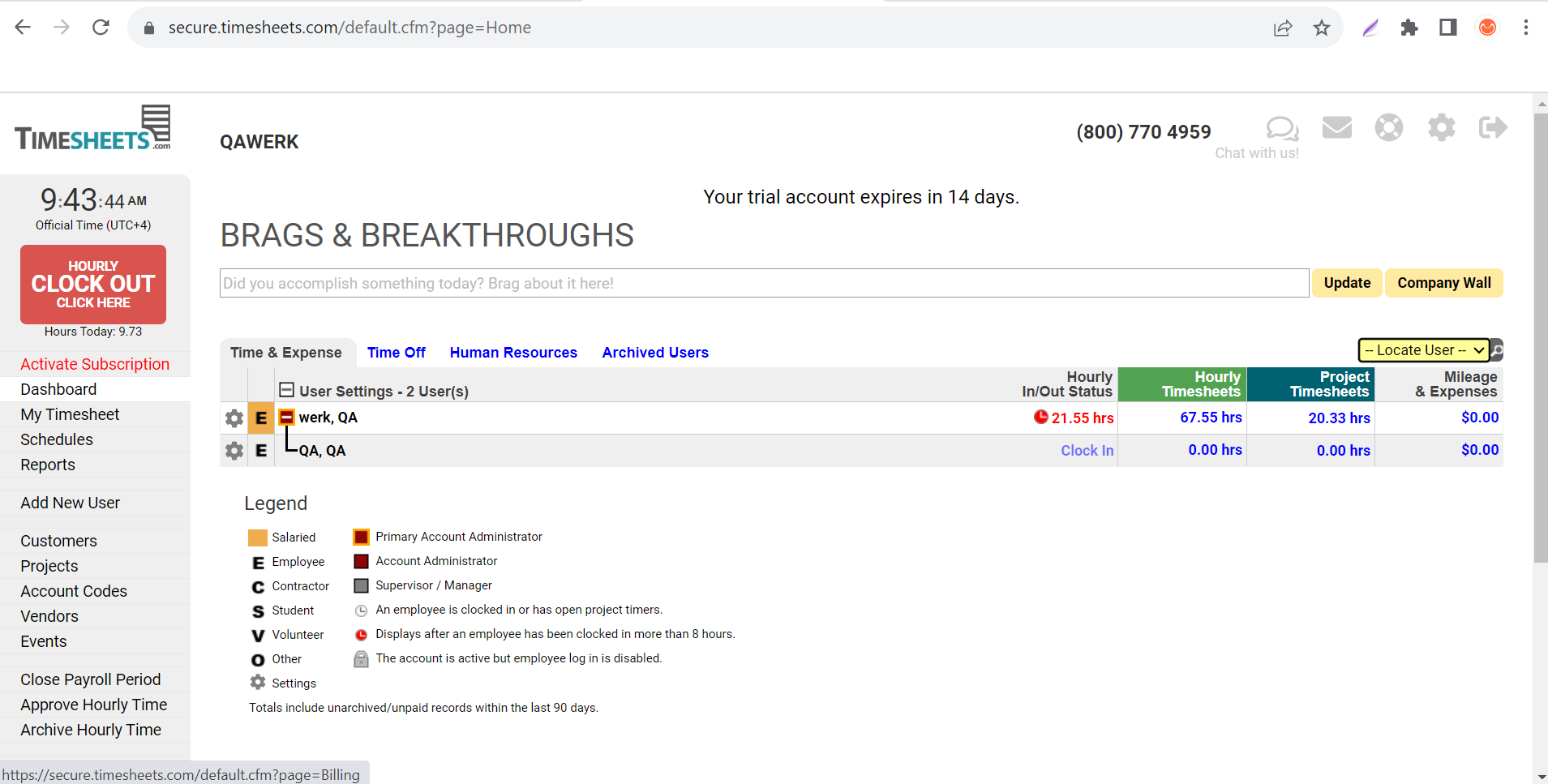
Task: Open the Chrome three-dot menu
Action: (1526, 28)
